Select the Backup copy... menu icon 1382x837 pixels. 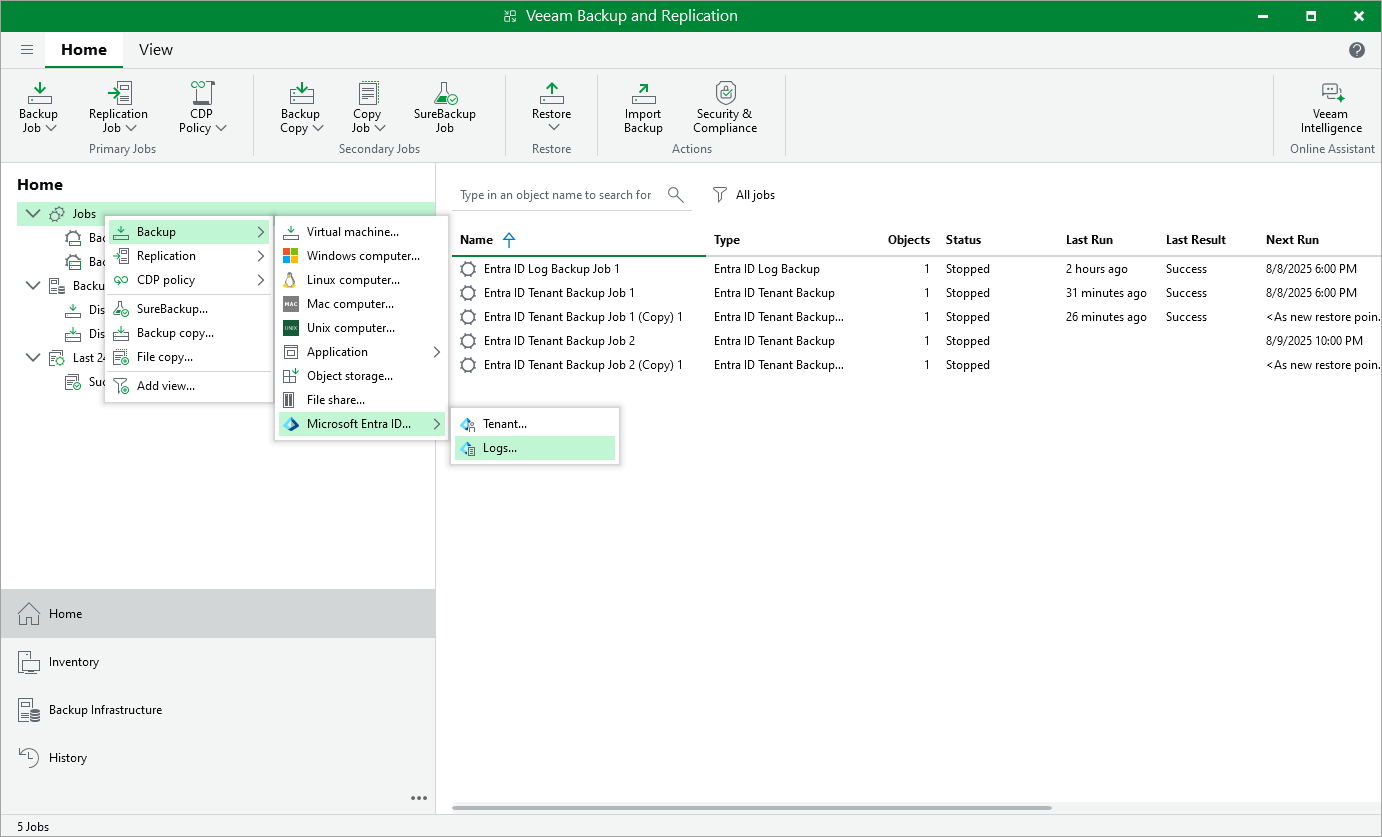click(121, 333)
